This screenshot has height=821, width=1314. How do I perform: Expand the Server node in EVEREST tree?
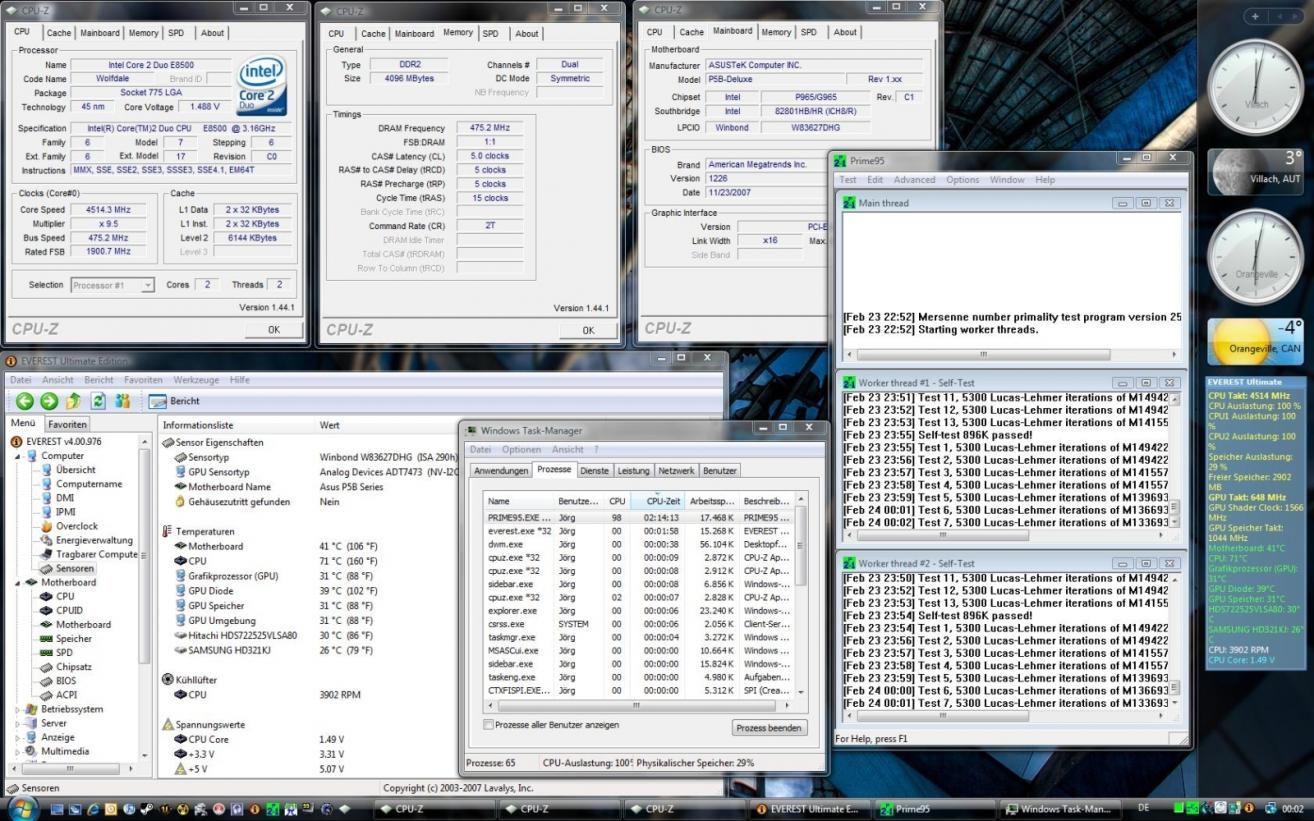19,723
